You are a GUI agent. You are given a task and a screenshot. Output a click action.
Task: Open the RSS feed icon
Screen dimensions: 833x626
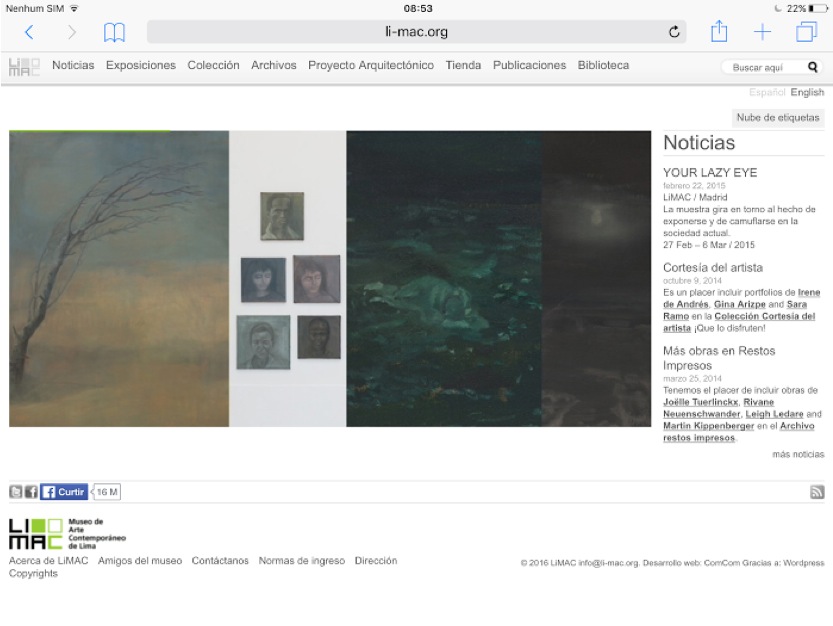click(817, 492)
